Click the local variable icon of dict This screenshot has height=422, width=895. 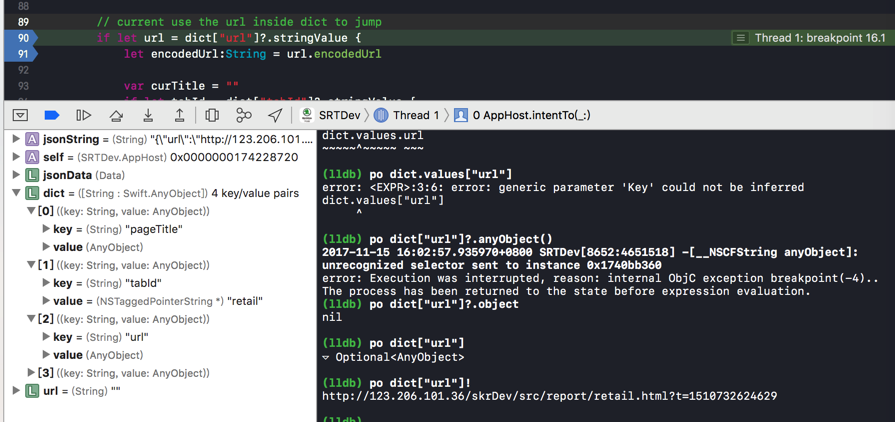(32, 193)
